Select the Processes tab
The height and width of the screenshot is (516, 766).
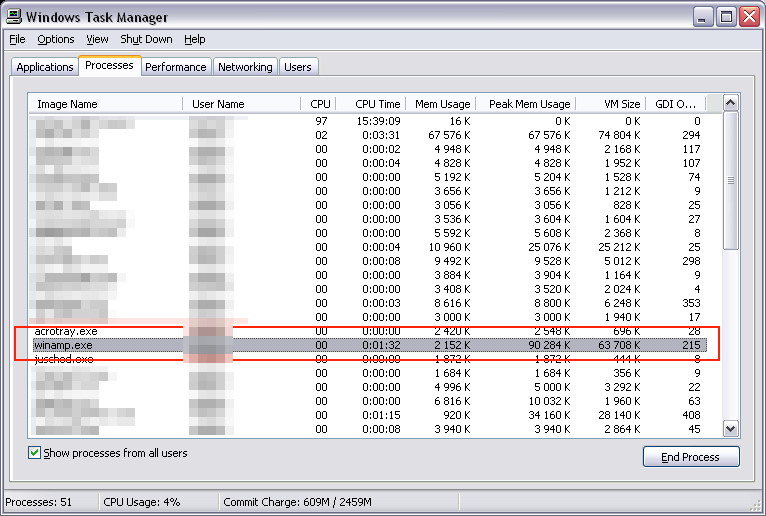tap(109, 65)
